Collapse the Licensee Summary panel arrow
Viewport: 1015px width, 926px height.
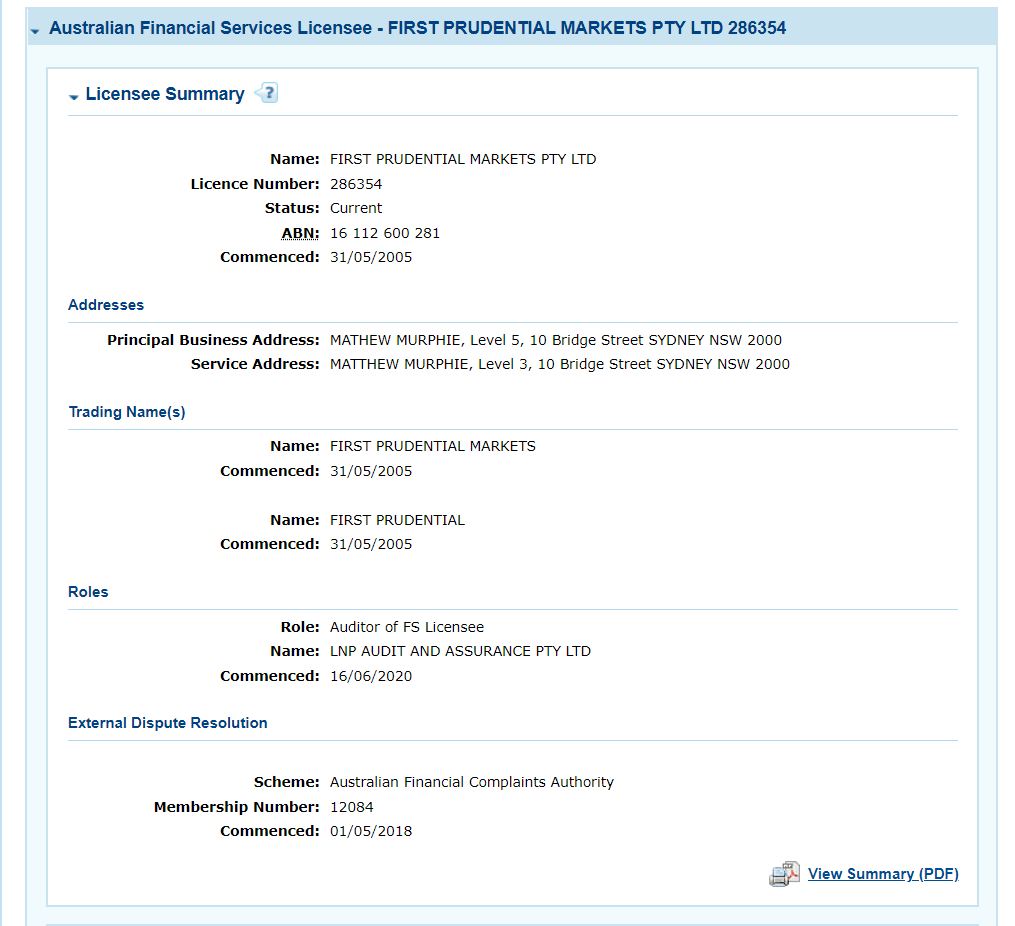73,97
